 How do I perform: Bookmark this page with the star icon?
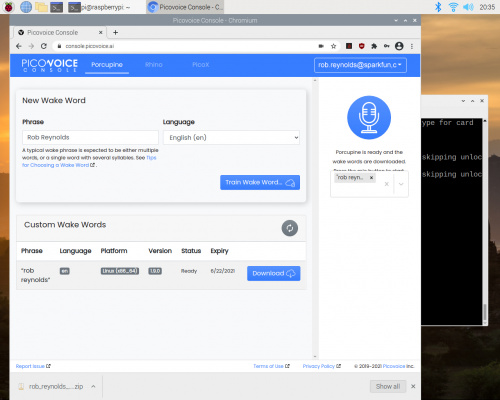coord(333,46)
